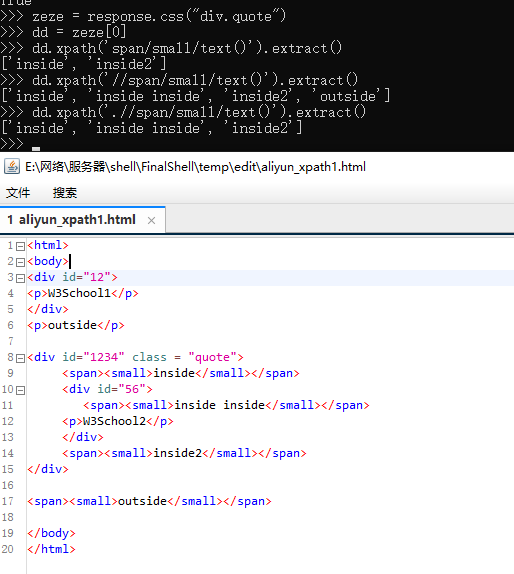Click the .//span/small/text() command in terminal
The image size is (514, 574).
pos(198,112)
